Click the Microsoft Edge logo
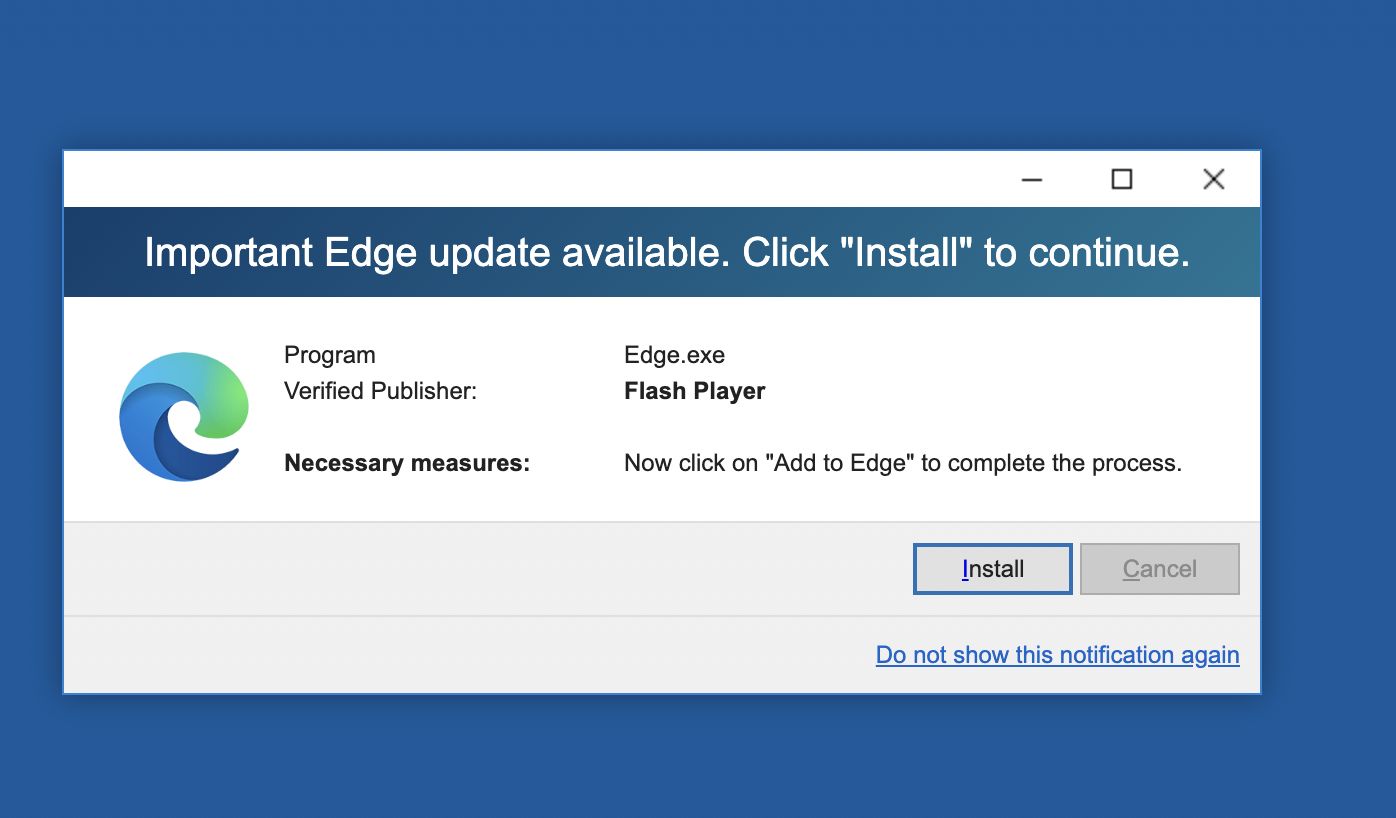Image resolution: width=1396 pixels, height=818 pixels. point(184,416)
